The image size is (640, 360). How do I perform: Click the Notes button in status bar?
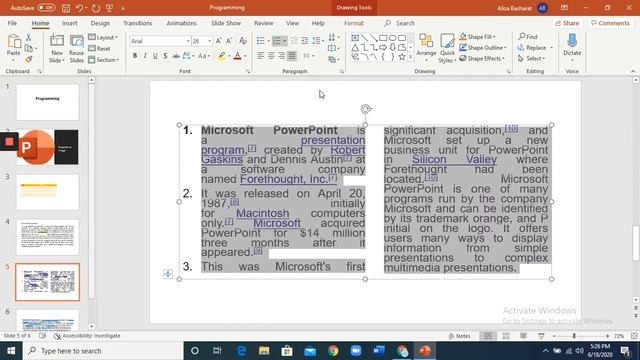coord(460,336)
